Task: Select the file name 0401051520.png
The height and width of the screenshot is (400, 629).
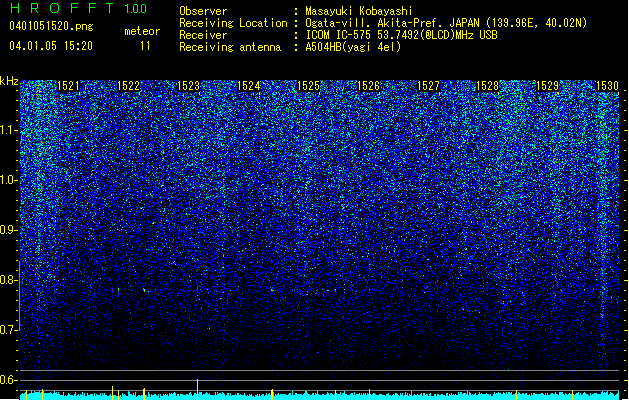Action: [x=51, y=26]
